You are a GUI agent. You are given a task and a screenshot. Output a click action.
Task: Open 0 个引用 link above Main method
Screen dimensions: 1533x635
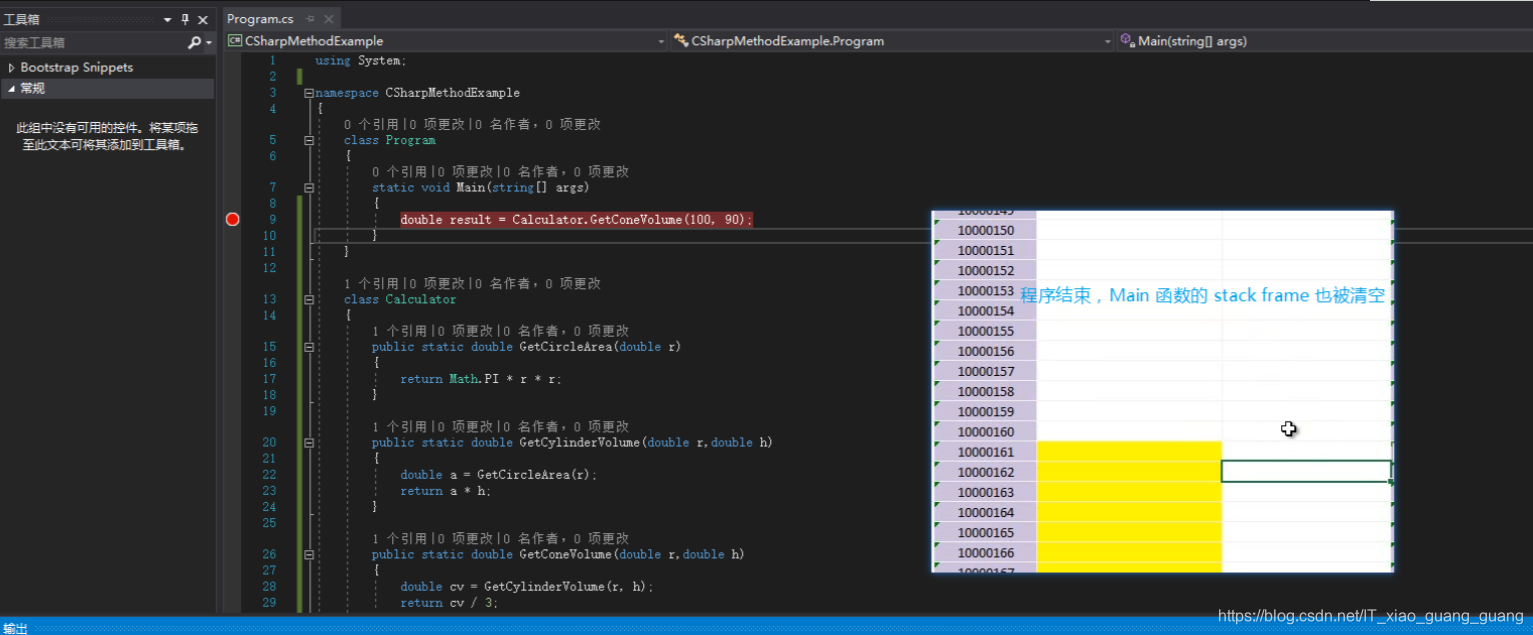pos(399,172)
